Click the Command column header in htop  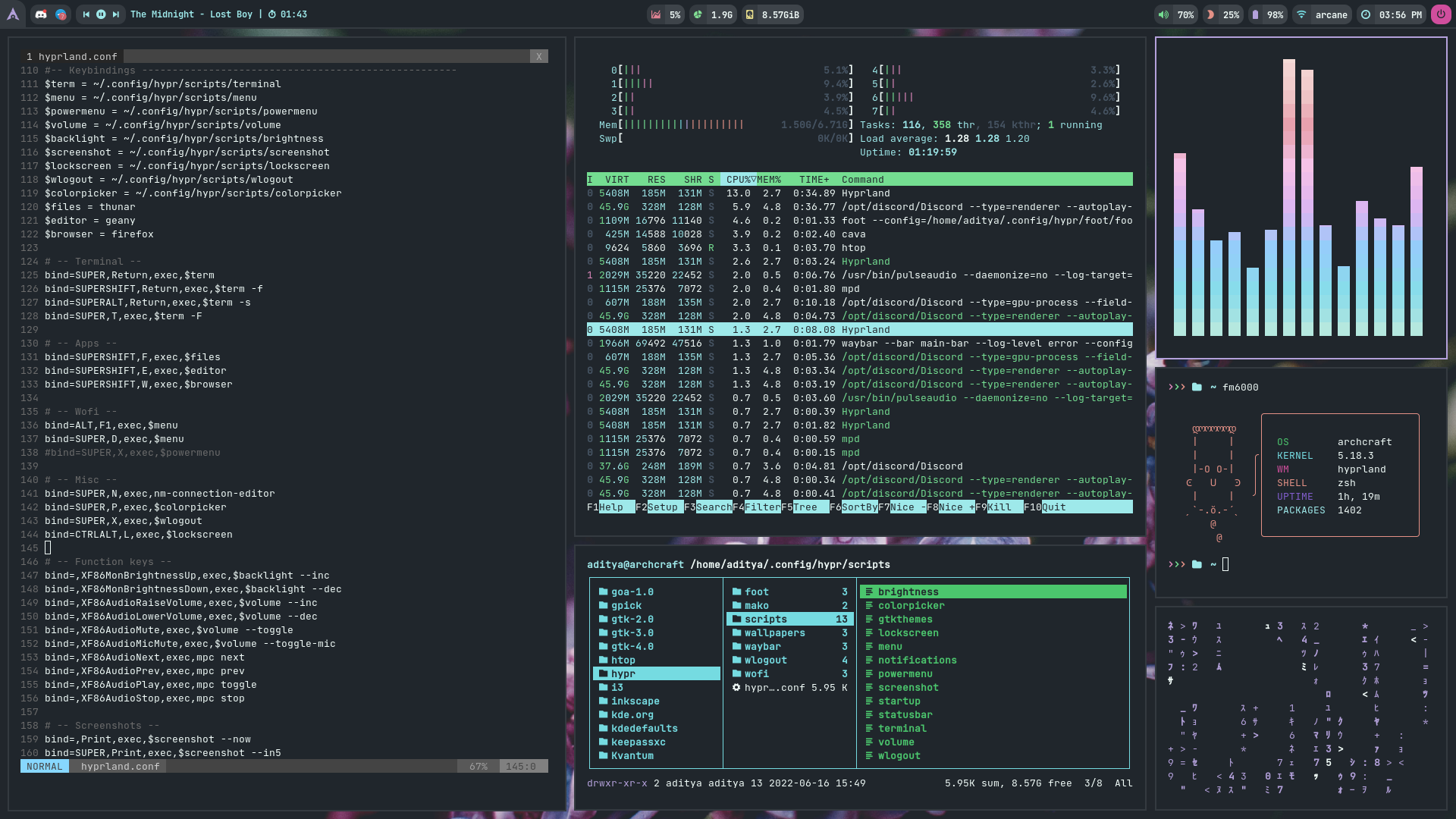pyautogui.click(x=862, y=180)
